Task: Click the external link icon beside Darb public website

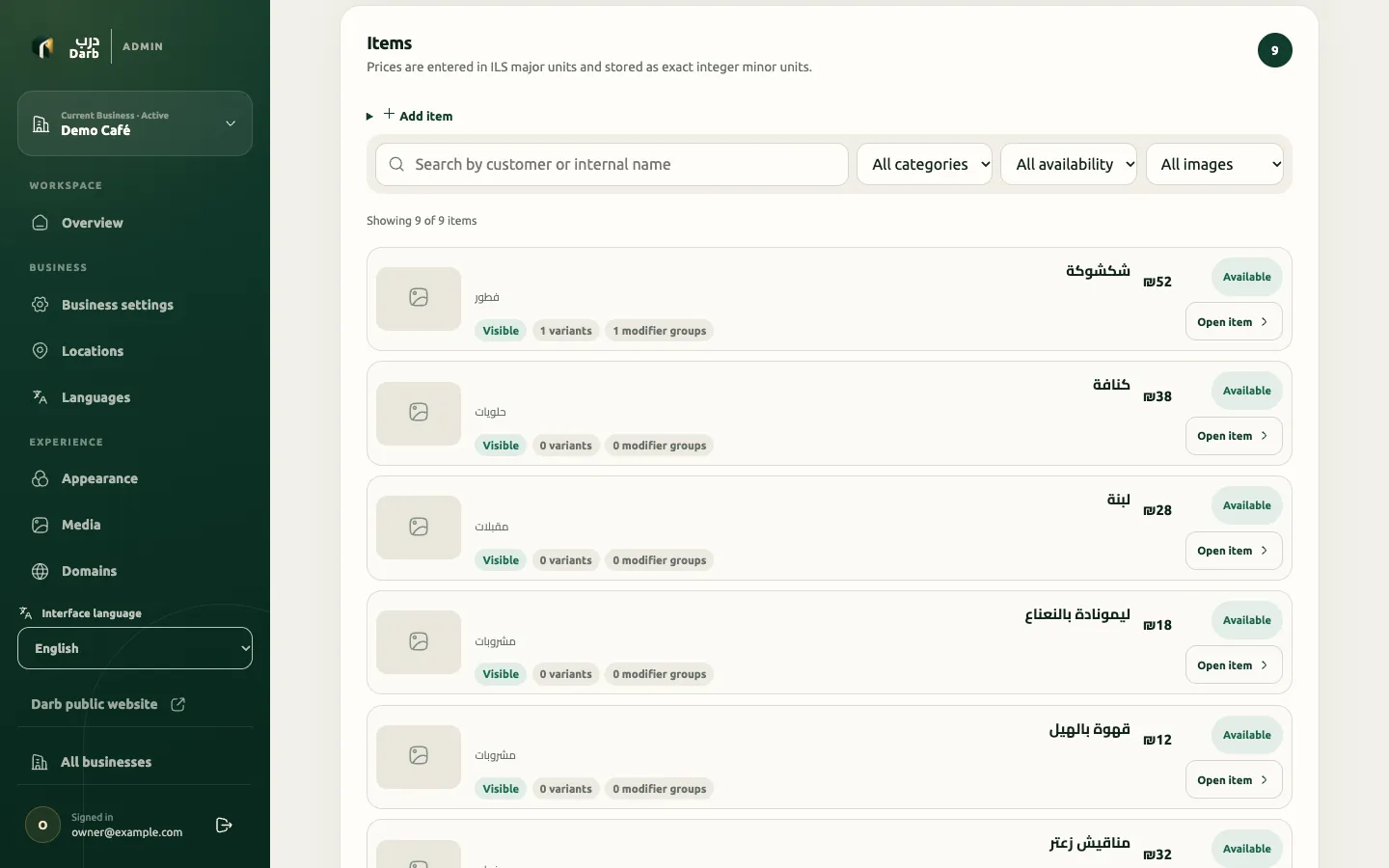Action: 178,704
